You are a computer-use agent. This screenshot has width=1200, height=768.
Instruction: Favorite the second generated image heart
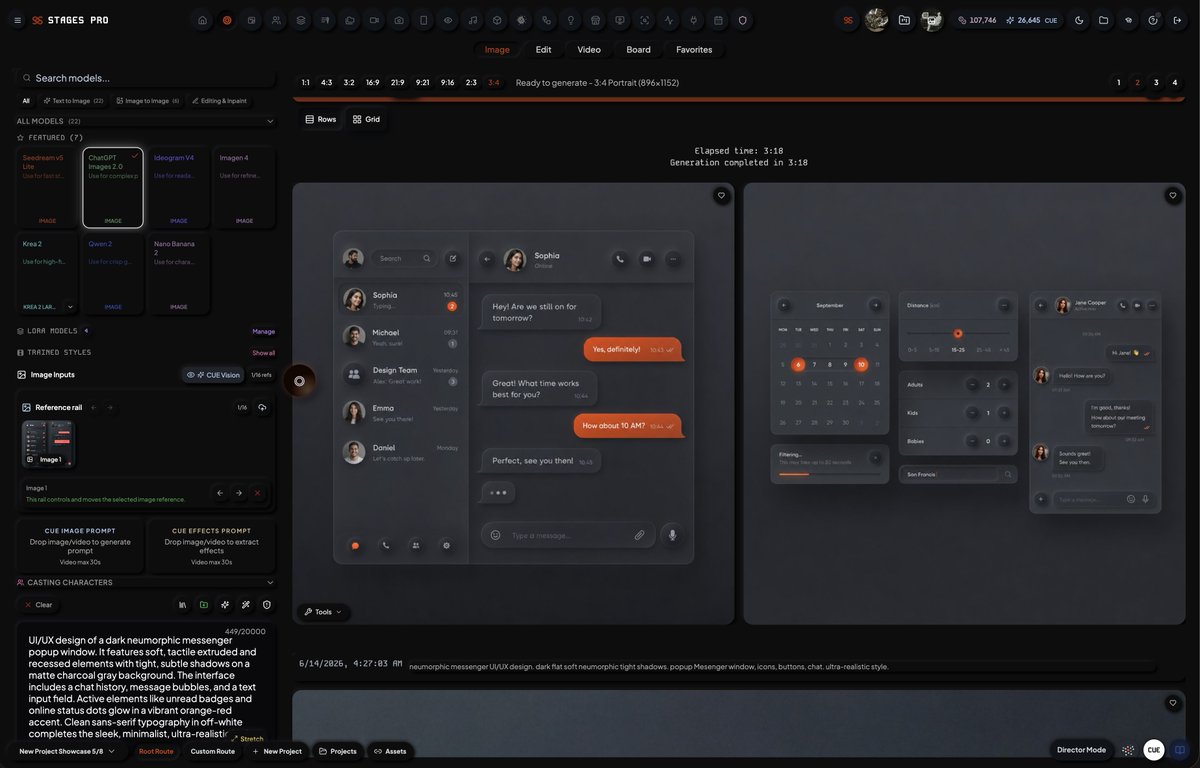click(x=1173, y=196)
